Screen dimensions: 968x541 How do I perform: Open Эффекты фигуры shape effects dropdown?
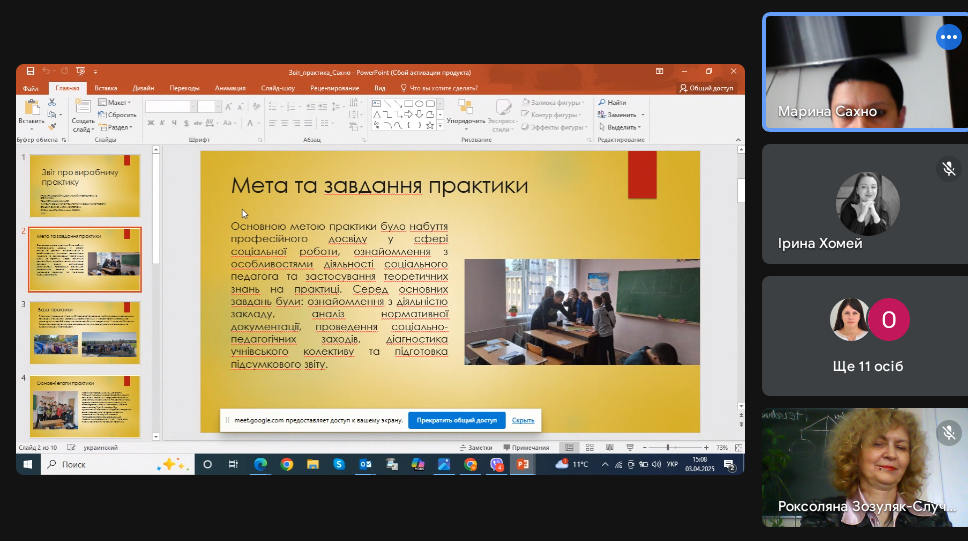[x=554, y=127]
